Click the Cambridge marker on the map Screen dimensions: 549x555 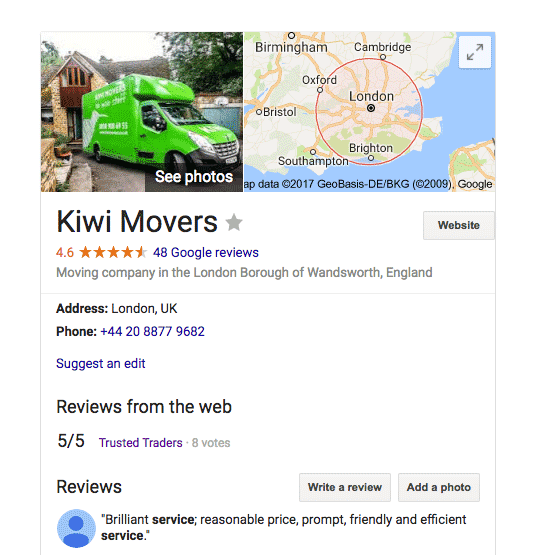383,57
